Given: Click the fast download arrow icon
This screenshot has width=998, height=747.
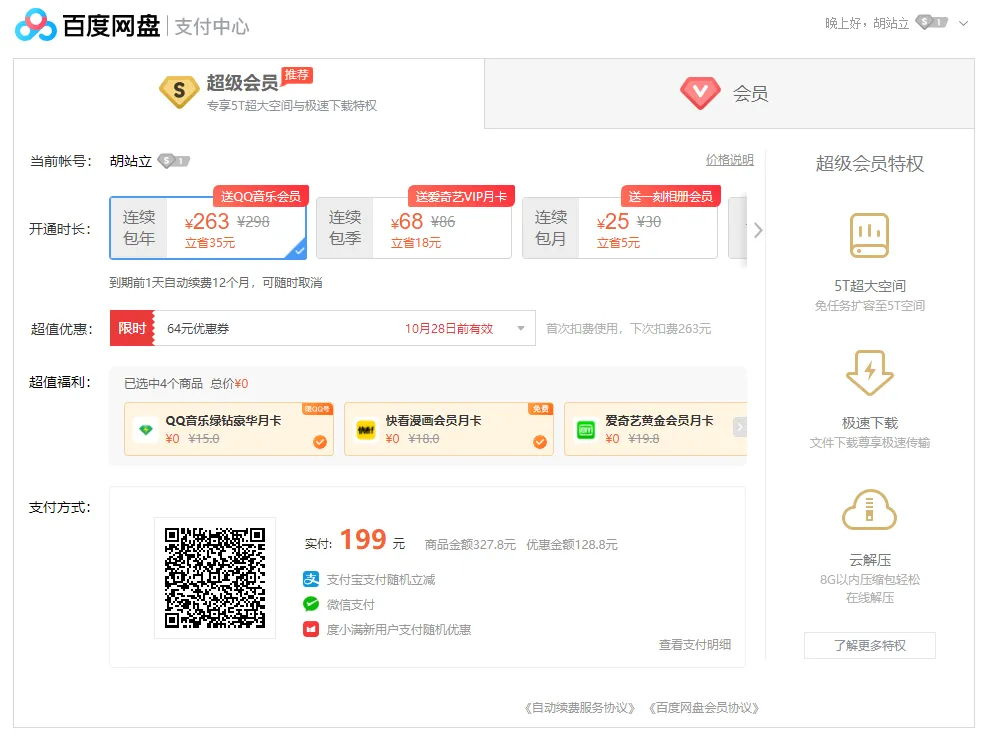Looking at the screenshot, I should tap(869, 372).
